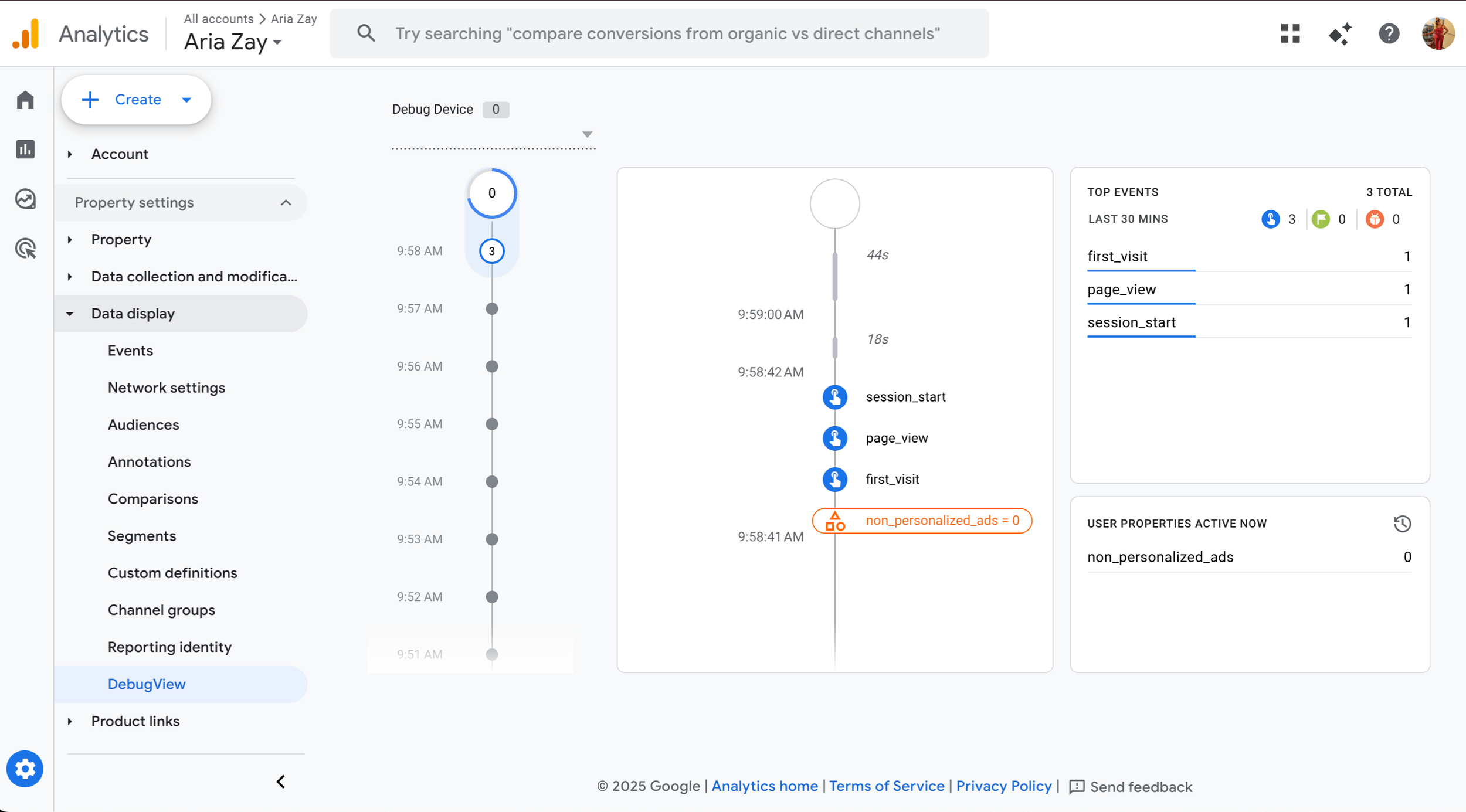Screen dimensions: 1466x812
Task: Select Audiences in the sidebar
Action: (x=143, y=424)
